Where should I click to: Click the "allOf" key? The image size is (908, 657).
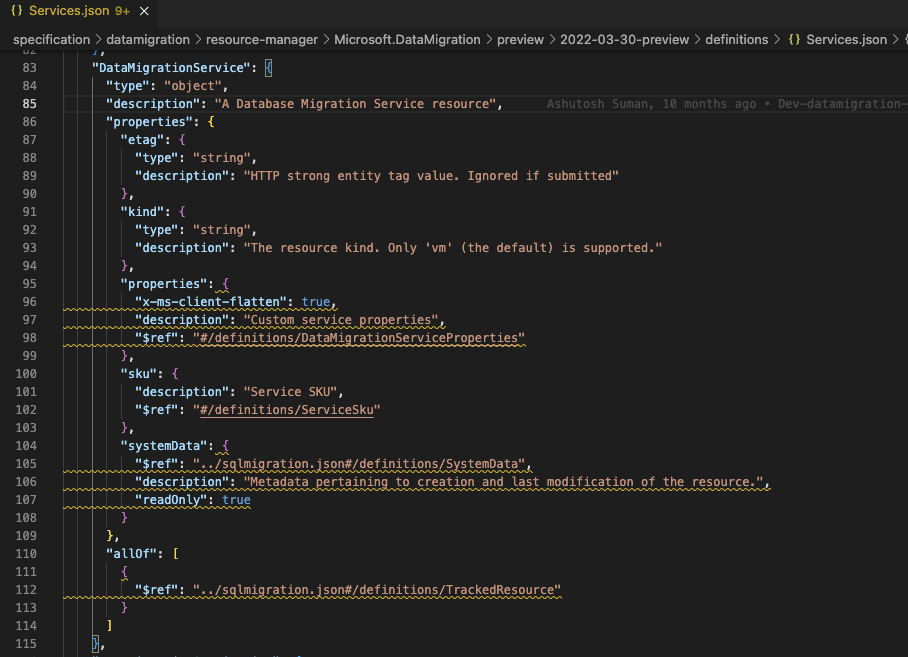tap(131, 553)
